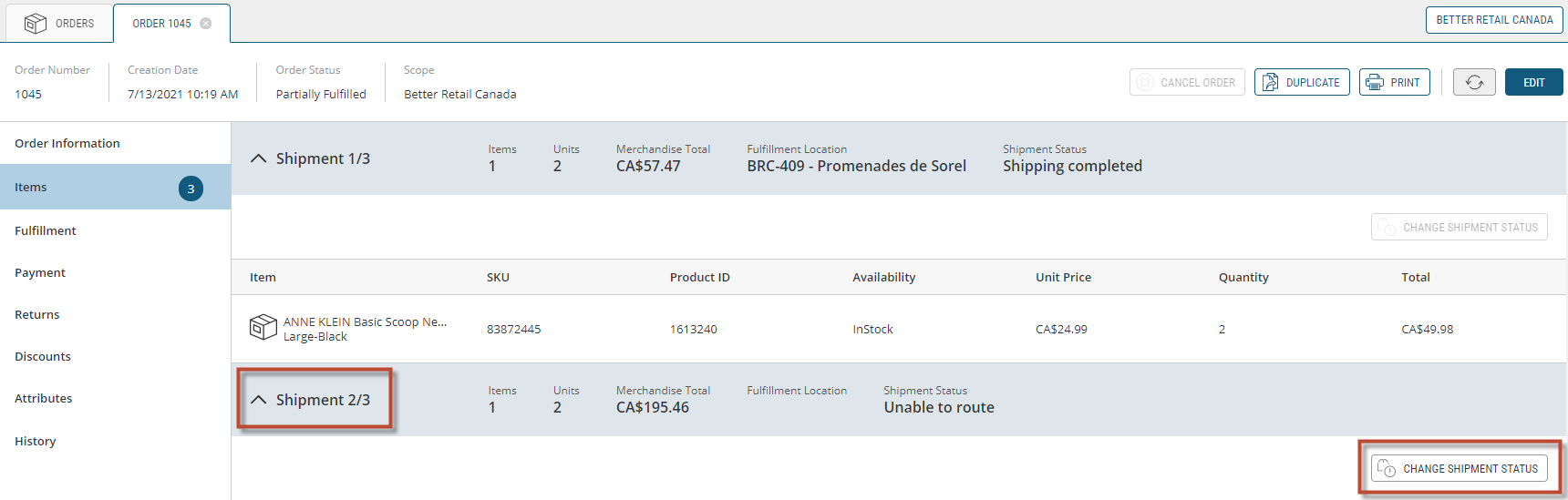Open the Better Retail Canada scope selector
Screen dimensions: 1568x500
tap(1493, 20)
